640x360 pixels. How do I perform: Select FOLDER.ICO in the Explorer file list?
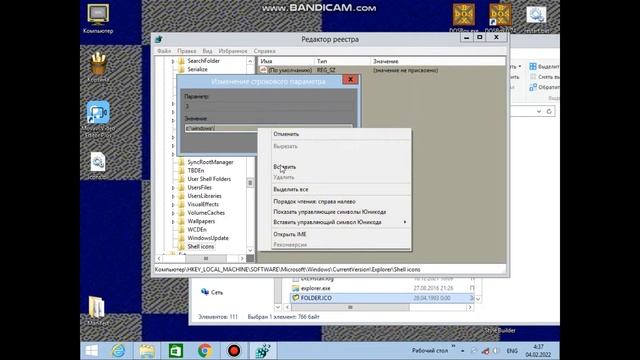[x=316, y=298]
